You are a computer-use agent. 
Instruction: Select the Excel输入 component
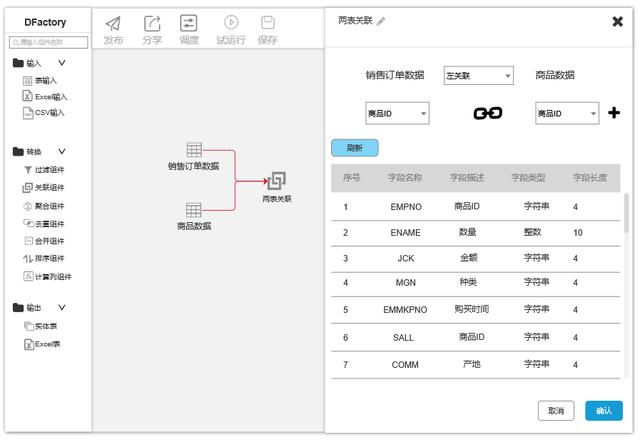point(44,97)
